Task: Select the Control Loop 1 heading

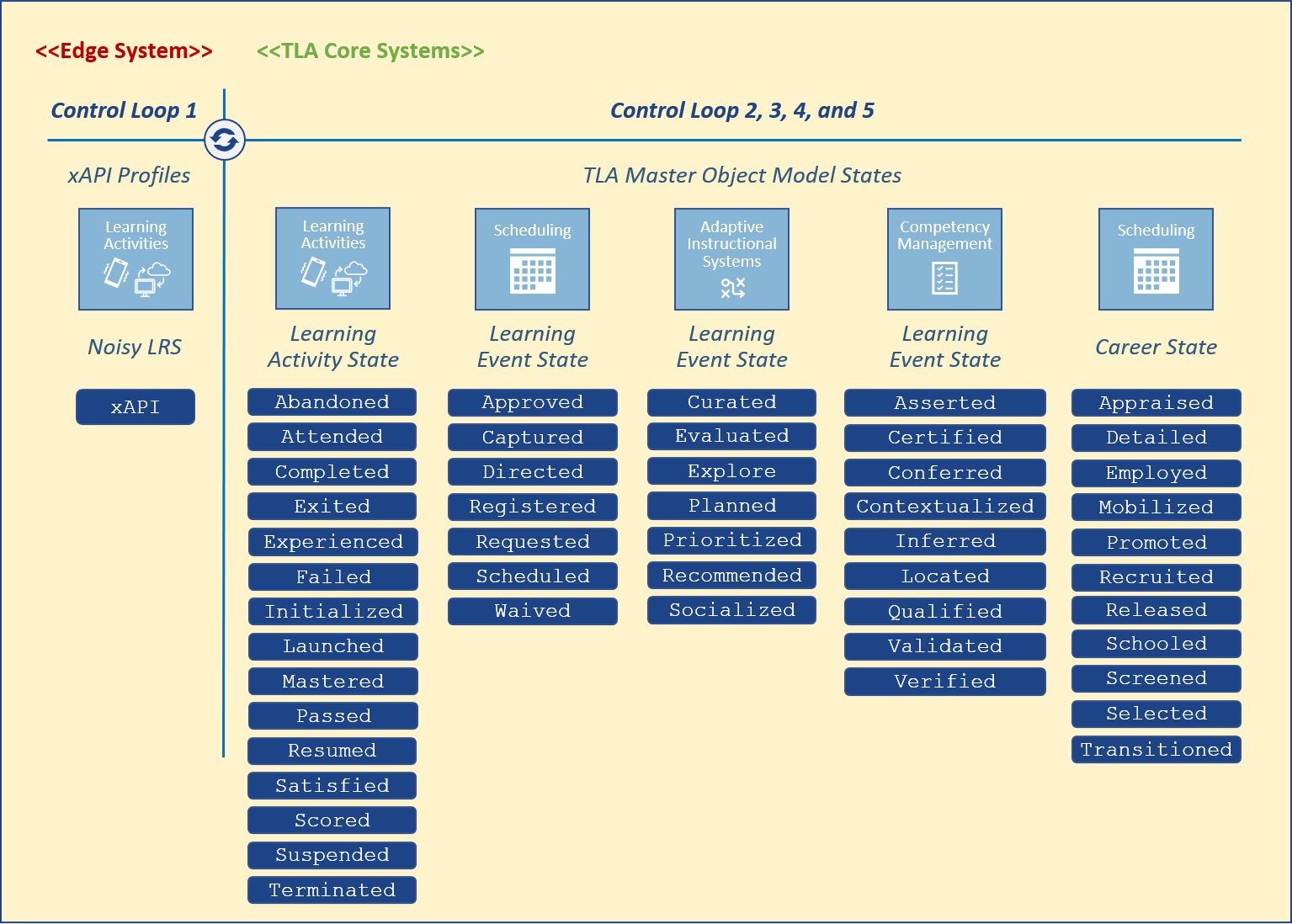Action: pyautogui.click(x=124, y=111)
